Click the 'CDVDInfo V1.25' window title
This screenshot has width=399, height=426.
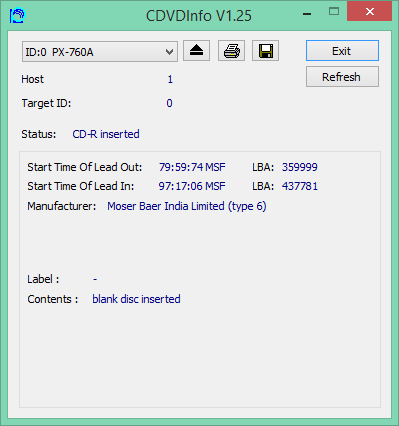199,16
